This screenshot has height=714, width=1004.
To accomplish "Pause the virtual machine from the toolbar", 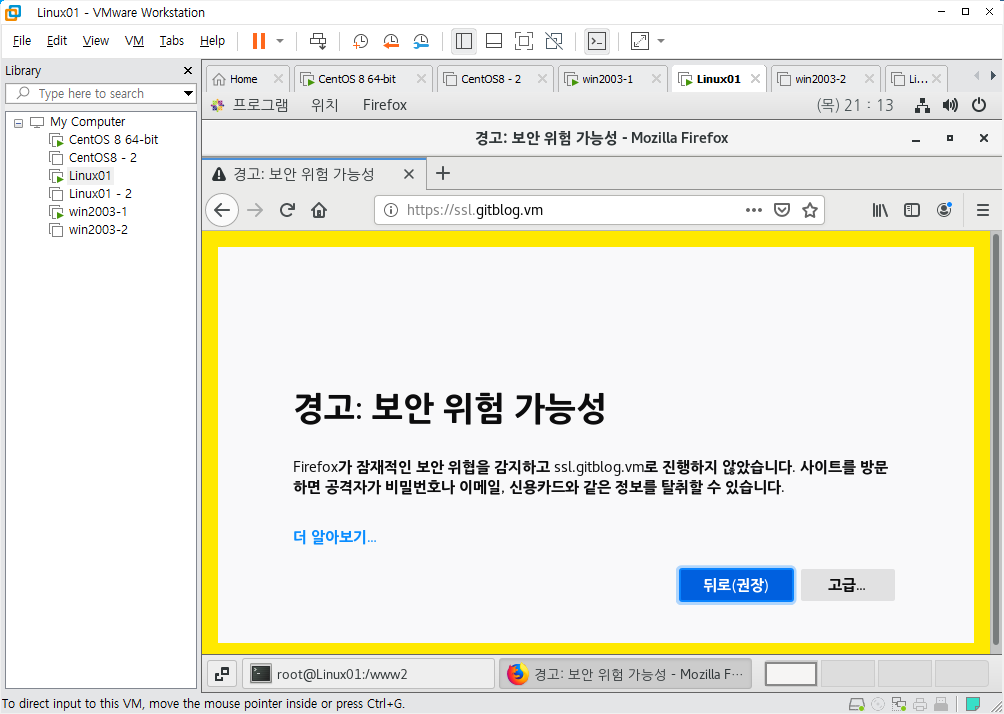I will tap(259, 41).
